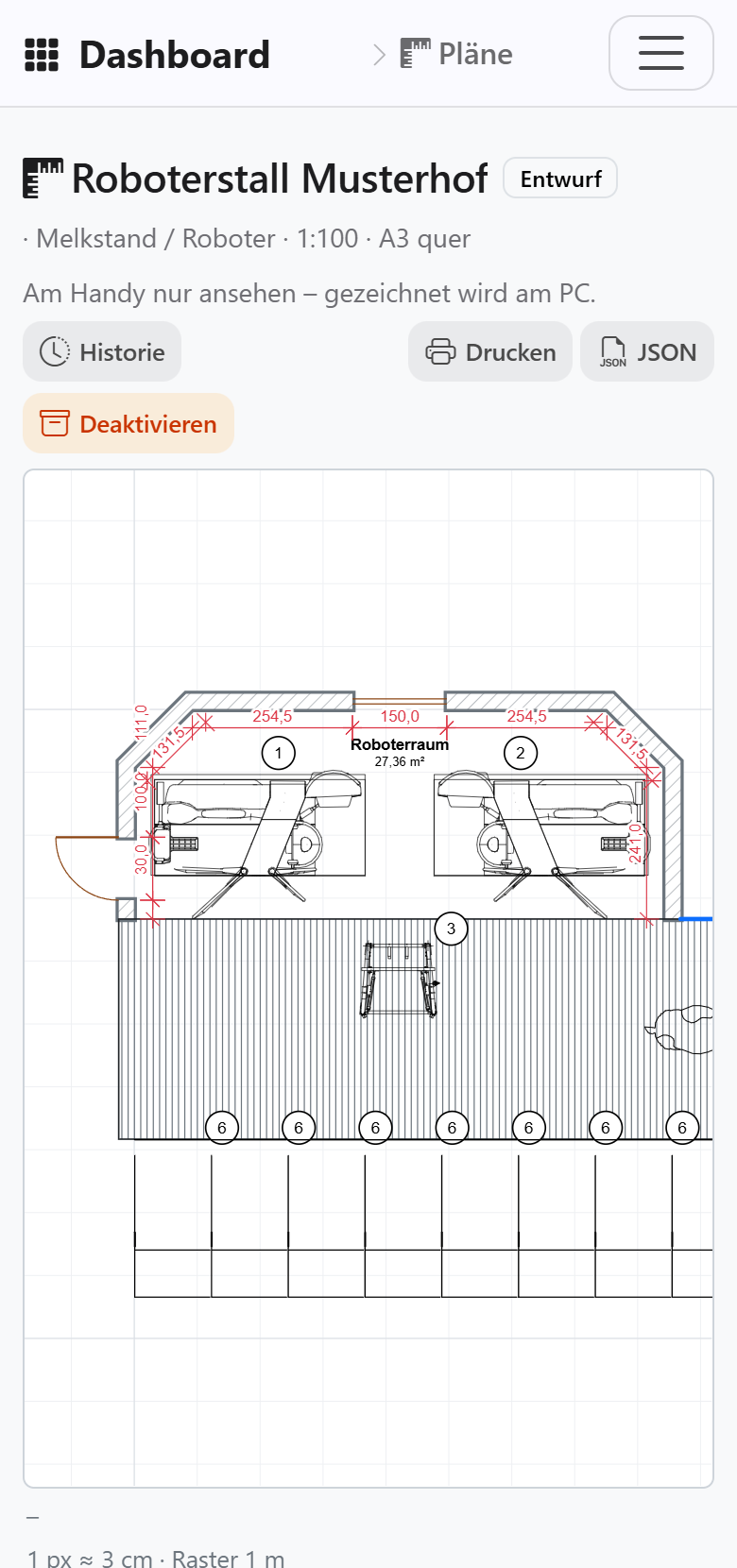Click the door swing on the left wall
Image resolution: width=737 pixels, height=1568 pixels.
click(x=87, y=868)
